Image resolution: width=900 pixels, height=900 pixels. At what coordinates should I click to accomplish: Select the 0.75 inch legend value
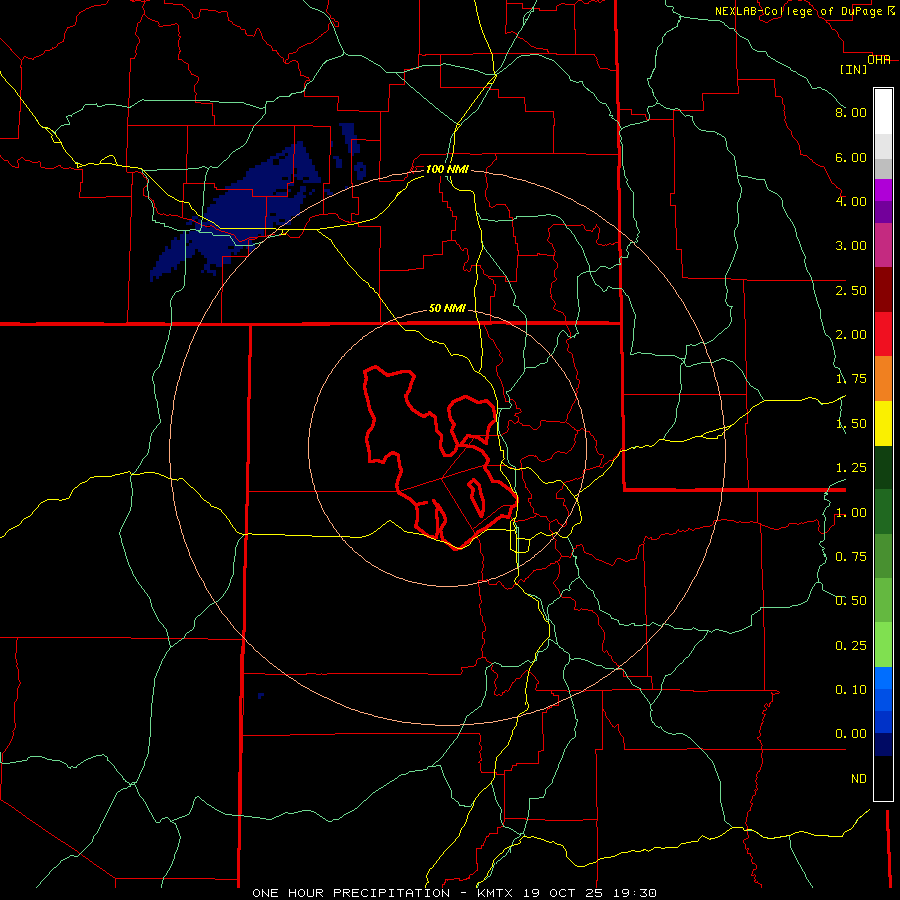point(851,556)
